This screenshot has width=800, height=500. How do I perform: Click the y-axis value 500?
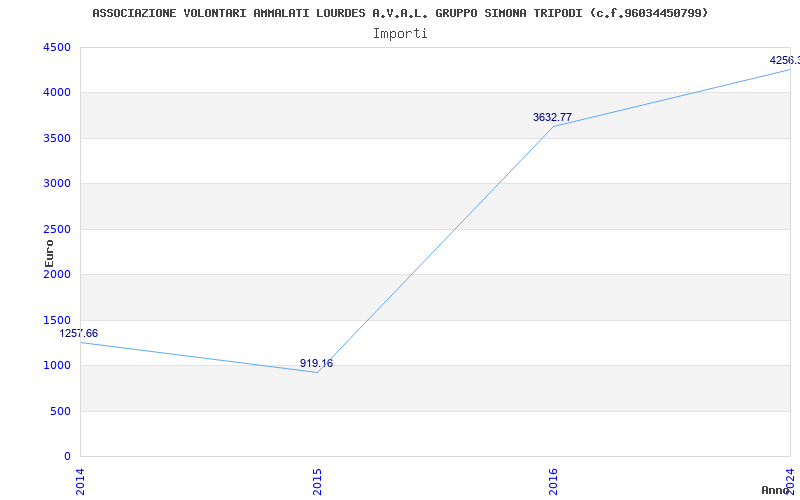[x=61, y=411]
